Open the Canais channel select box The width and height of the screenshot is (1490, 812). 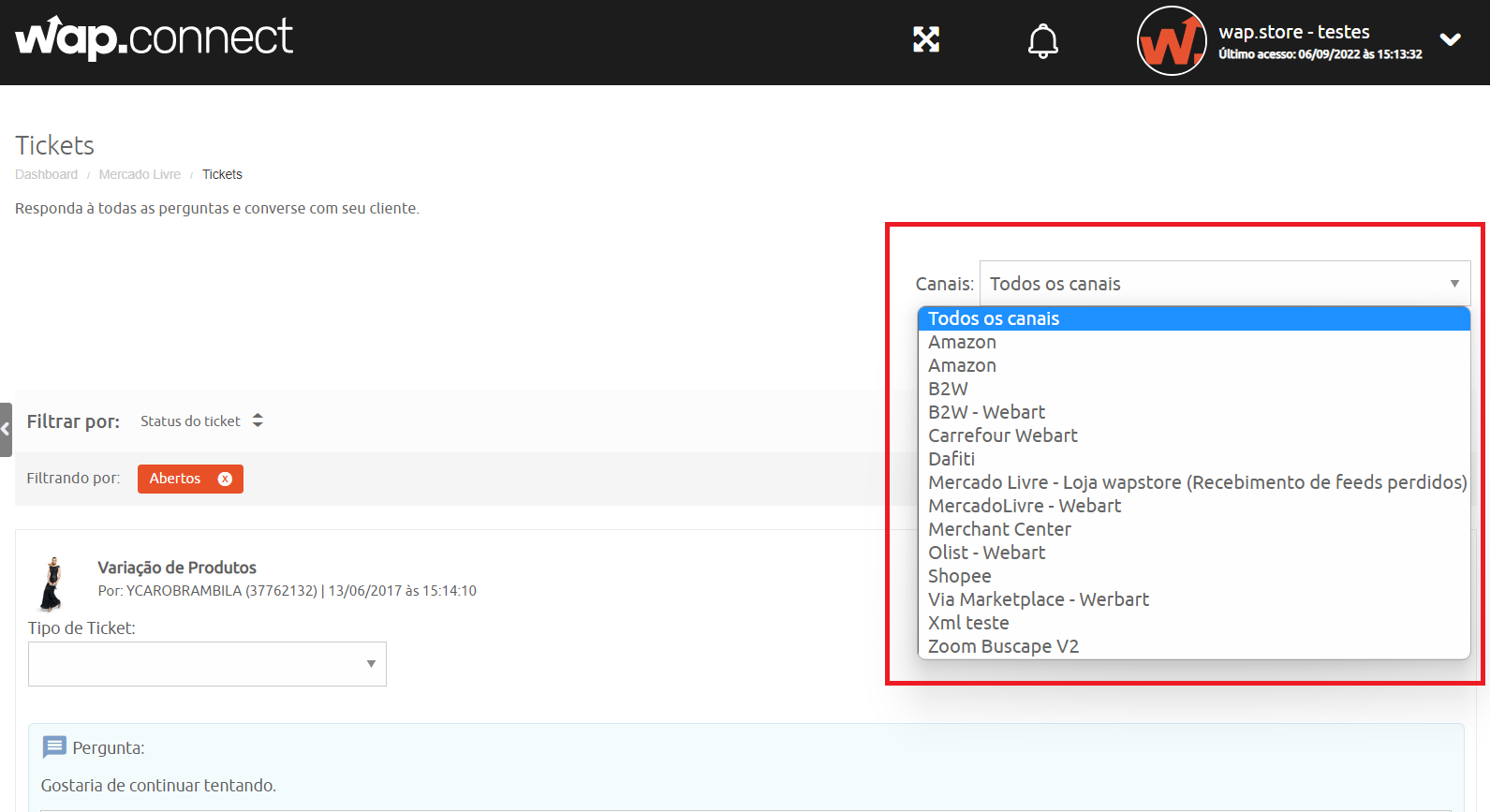(1225, 284)
